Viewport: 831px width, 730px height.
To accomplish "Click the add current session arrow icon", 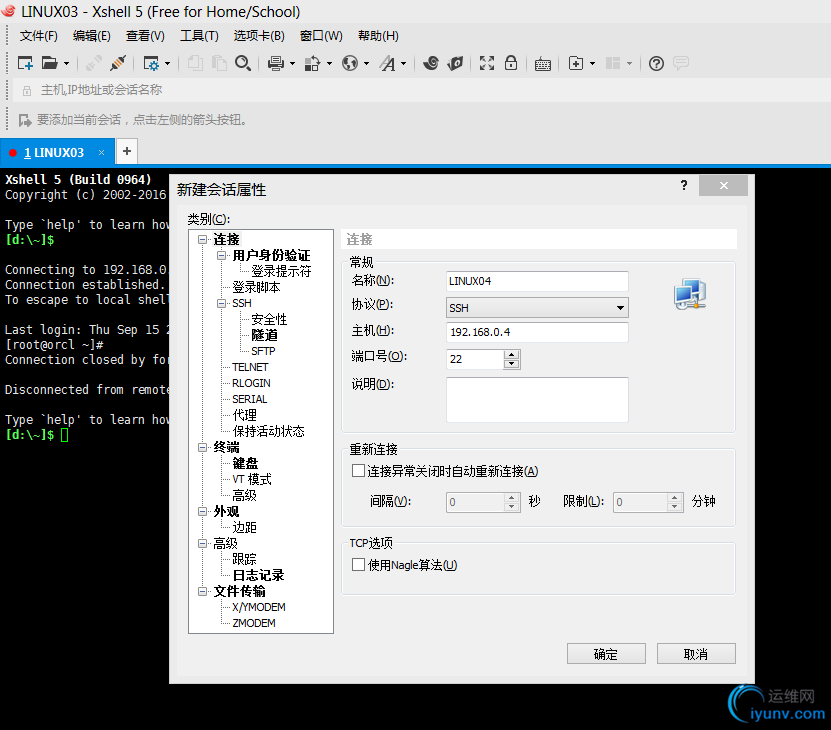I will click(x=25, y=120).
